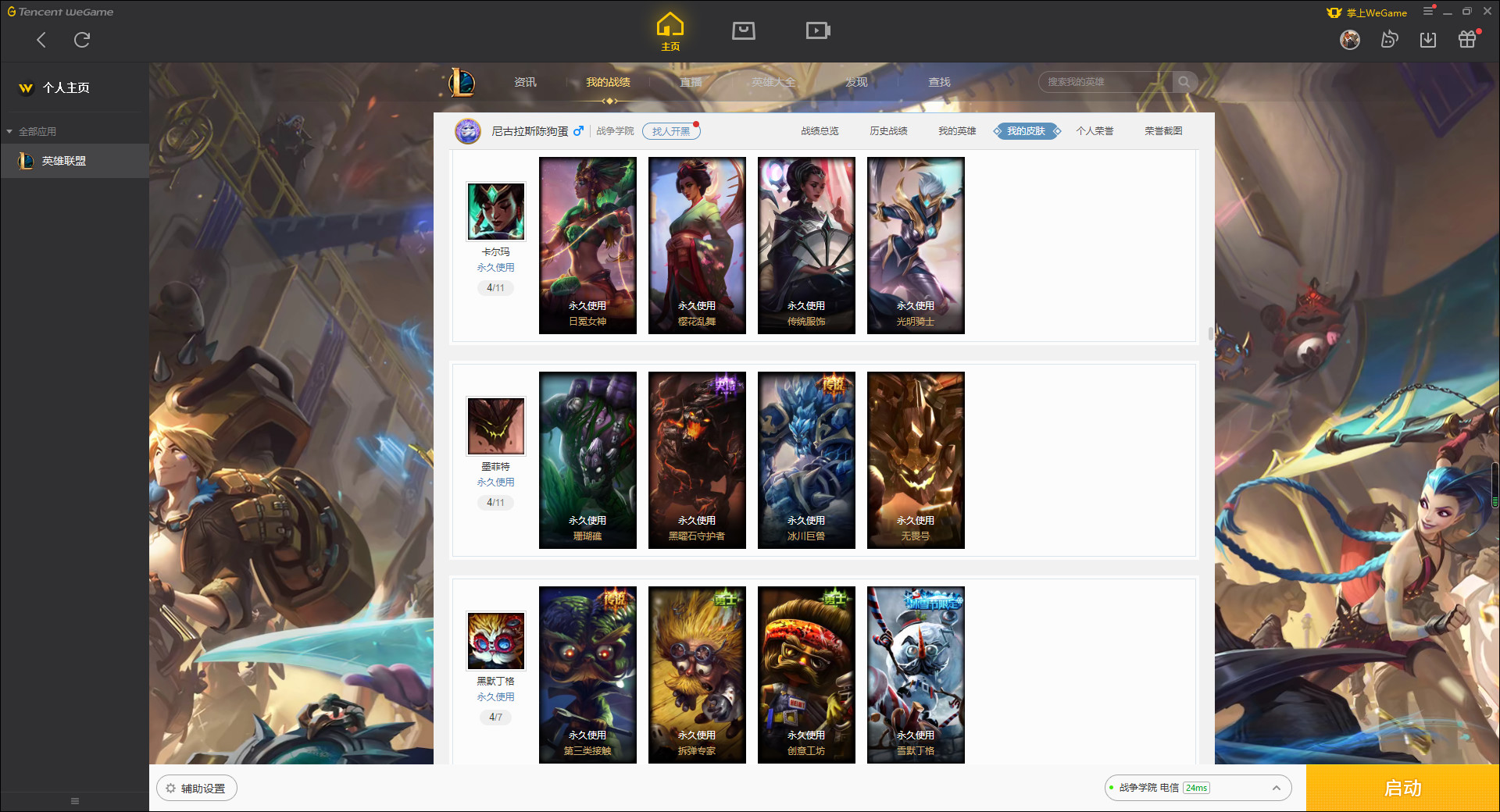Screen dimensions: 1500x812
Task: Open the friends chat icon
Action: 1389,40
